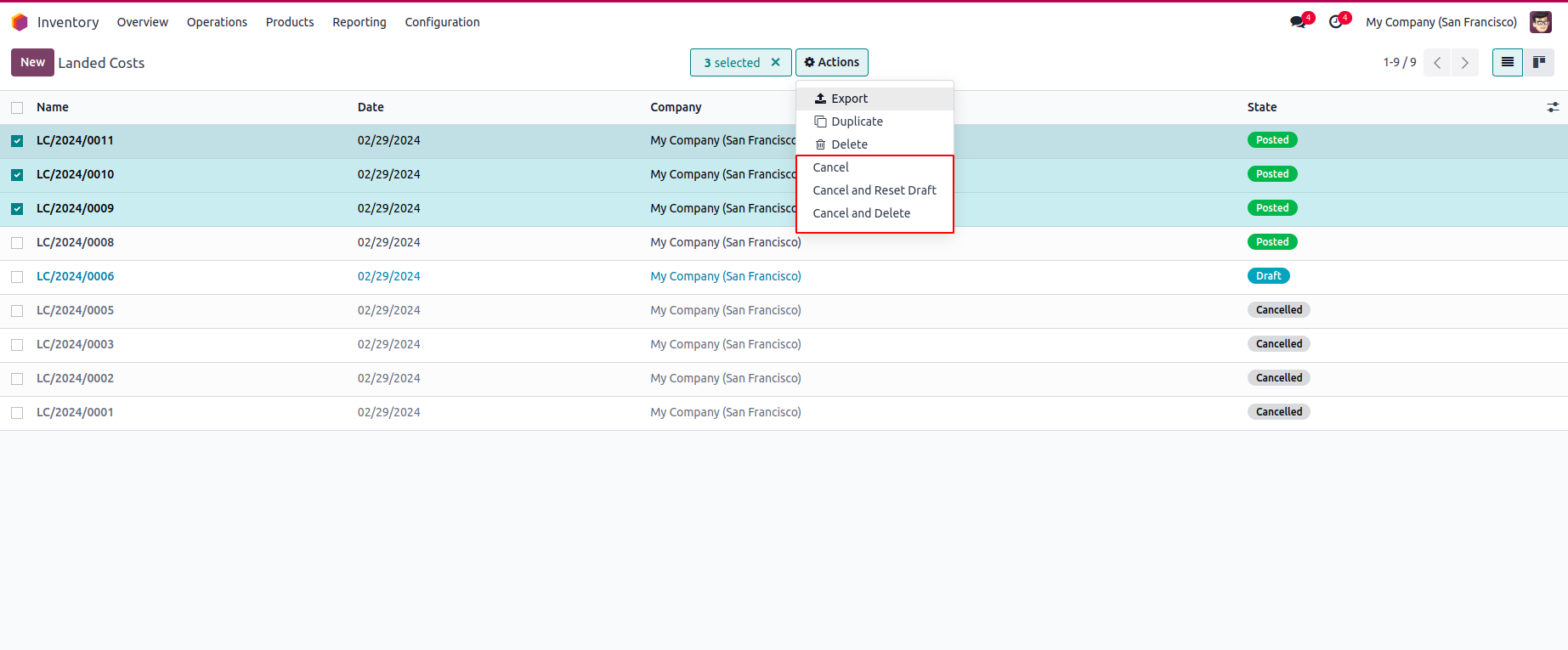
Task: Check the LC/2024/0003 row checkbox
Action: point(17,345)
